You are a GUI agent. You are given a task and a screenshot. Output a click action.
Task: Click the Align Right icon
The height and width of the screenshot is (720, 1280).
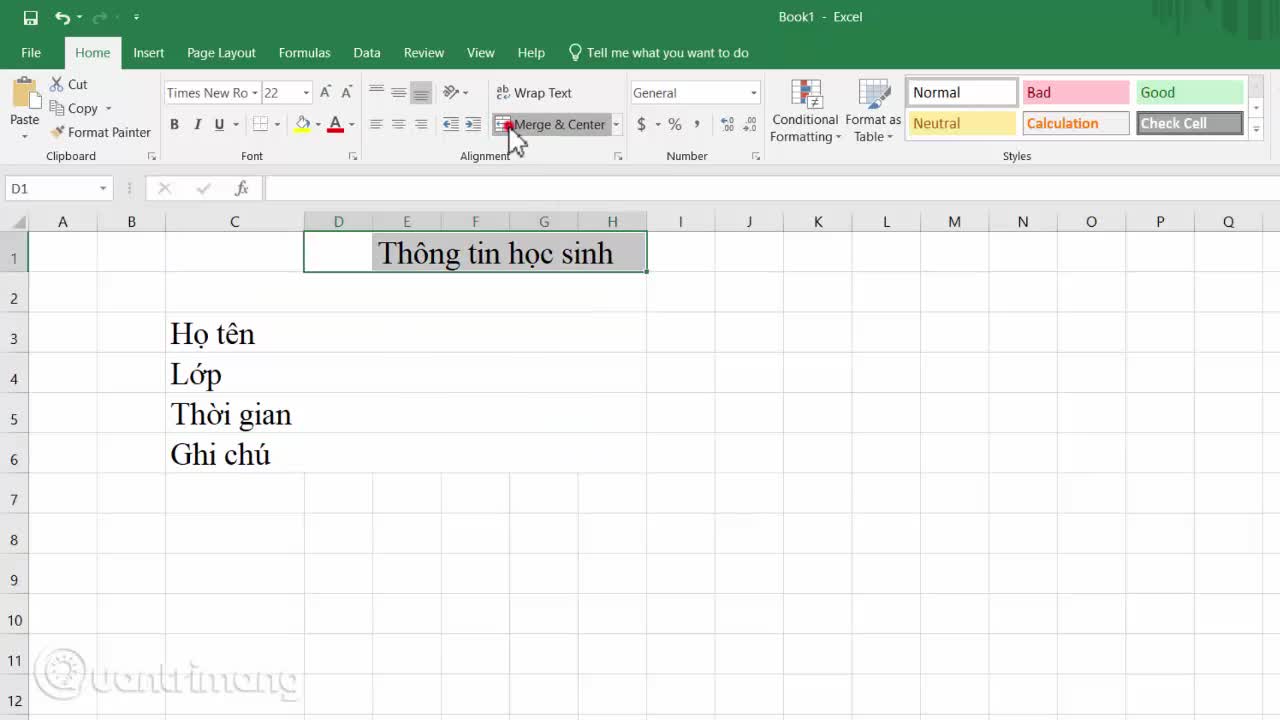pos(421,124)
